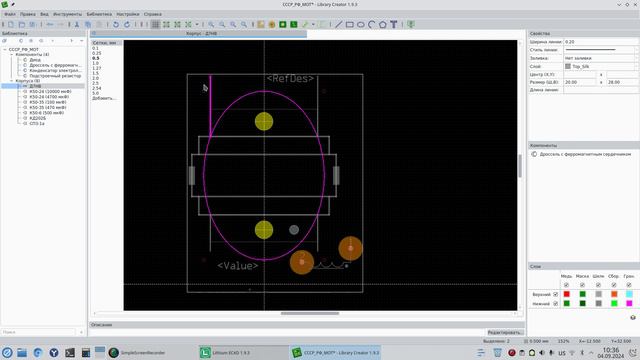Click the speaker volume tray icon
The width and height of the screenshot is (640, 360).
(x=542, y=353)
